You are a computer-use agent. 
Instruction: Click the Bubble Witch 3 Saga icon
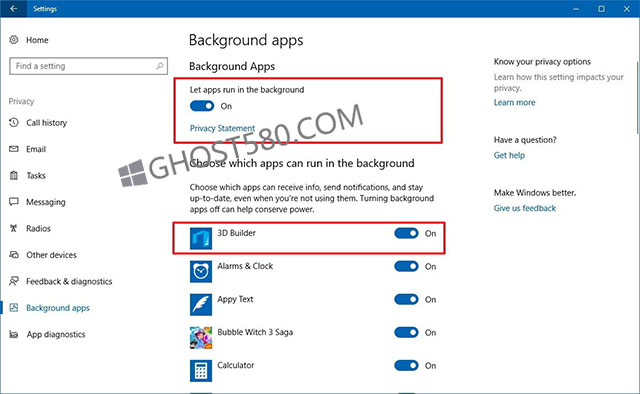tap(201, 338)
